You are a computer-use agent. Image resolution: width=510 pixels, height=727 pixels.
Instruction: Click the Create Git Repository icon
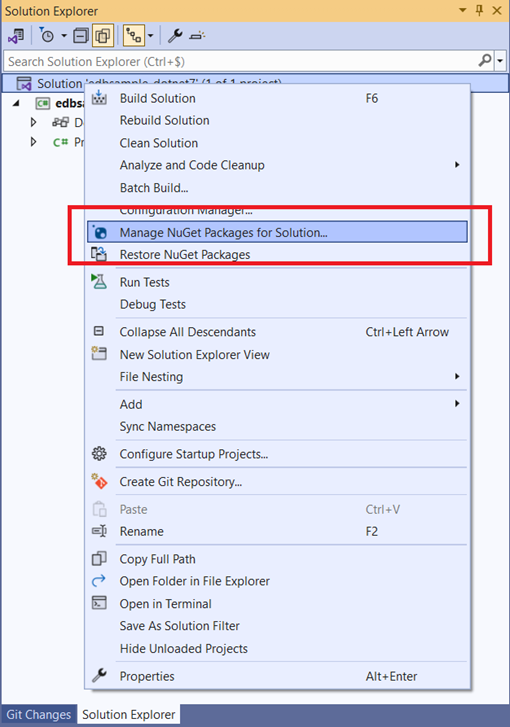click(99, 481)
